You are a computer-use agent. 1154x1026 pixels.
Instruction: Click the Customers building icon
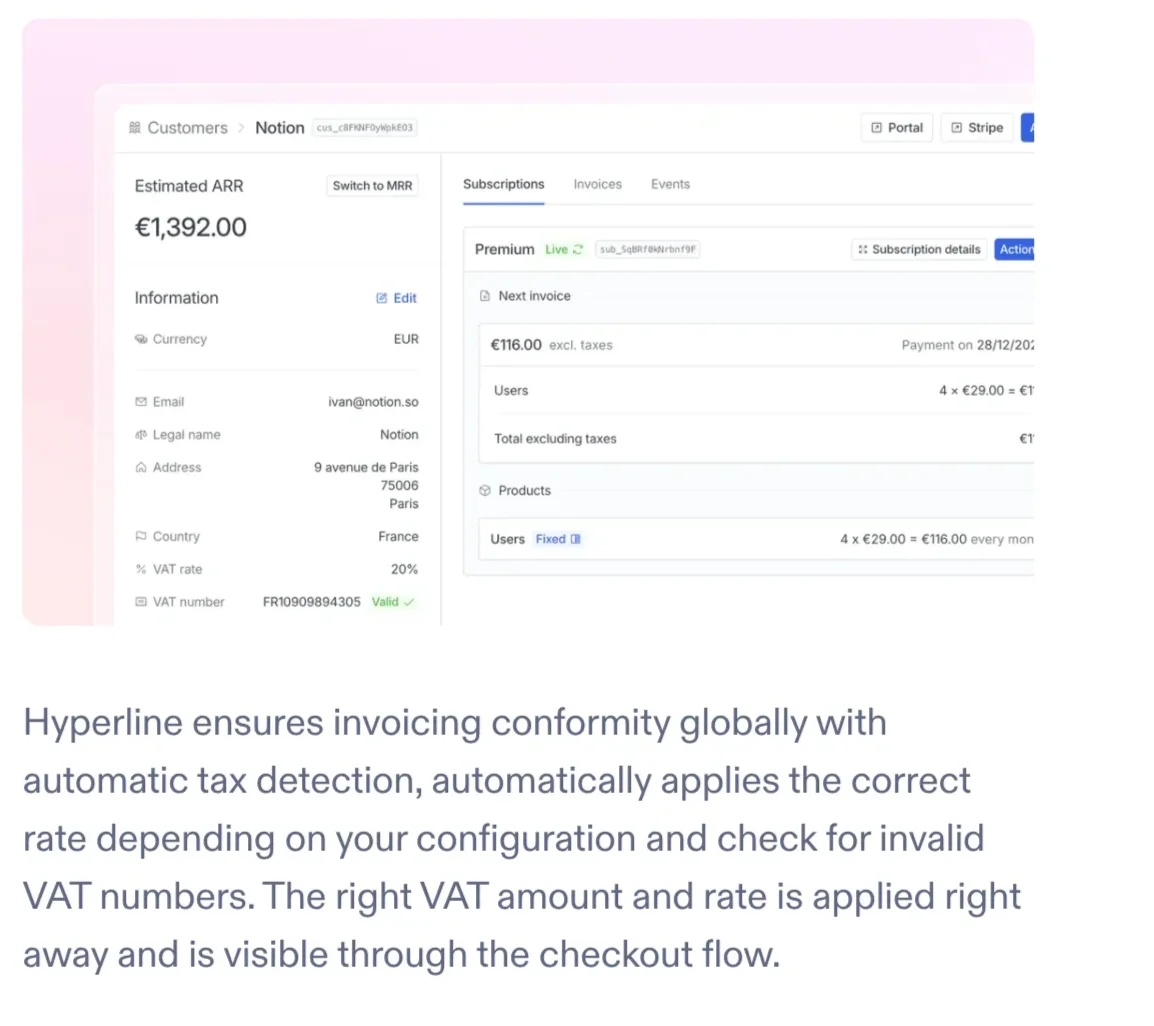135,127
